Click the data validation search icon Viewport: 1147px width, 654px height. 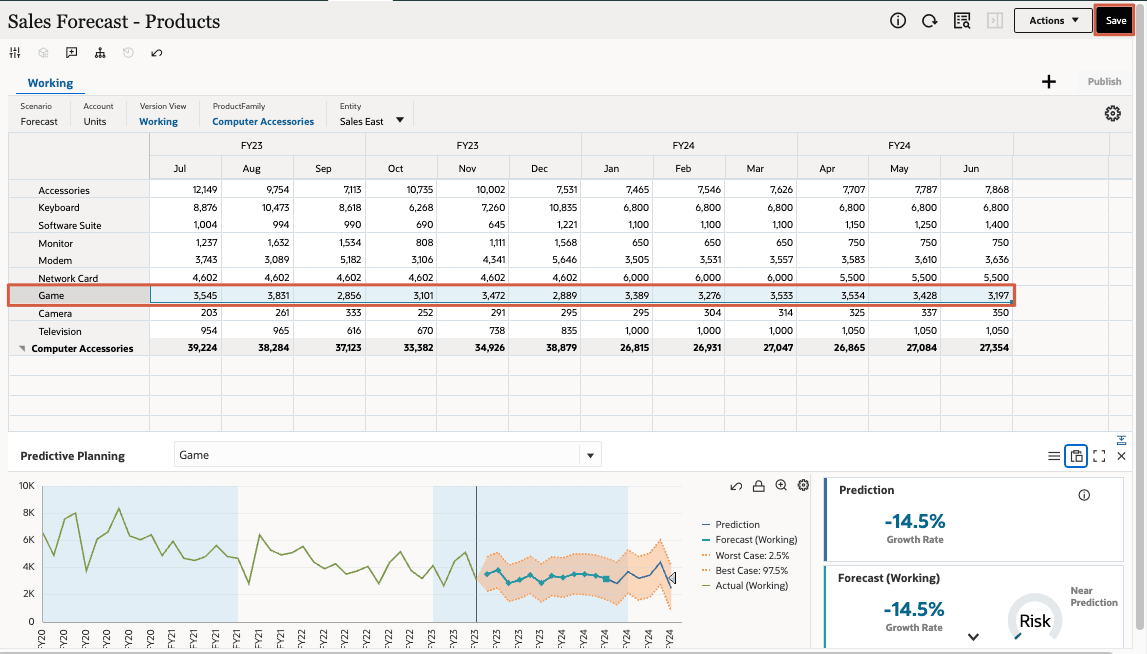click(x=962, y=21)
